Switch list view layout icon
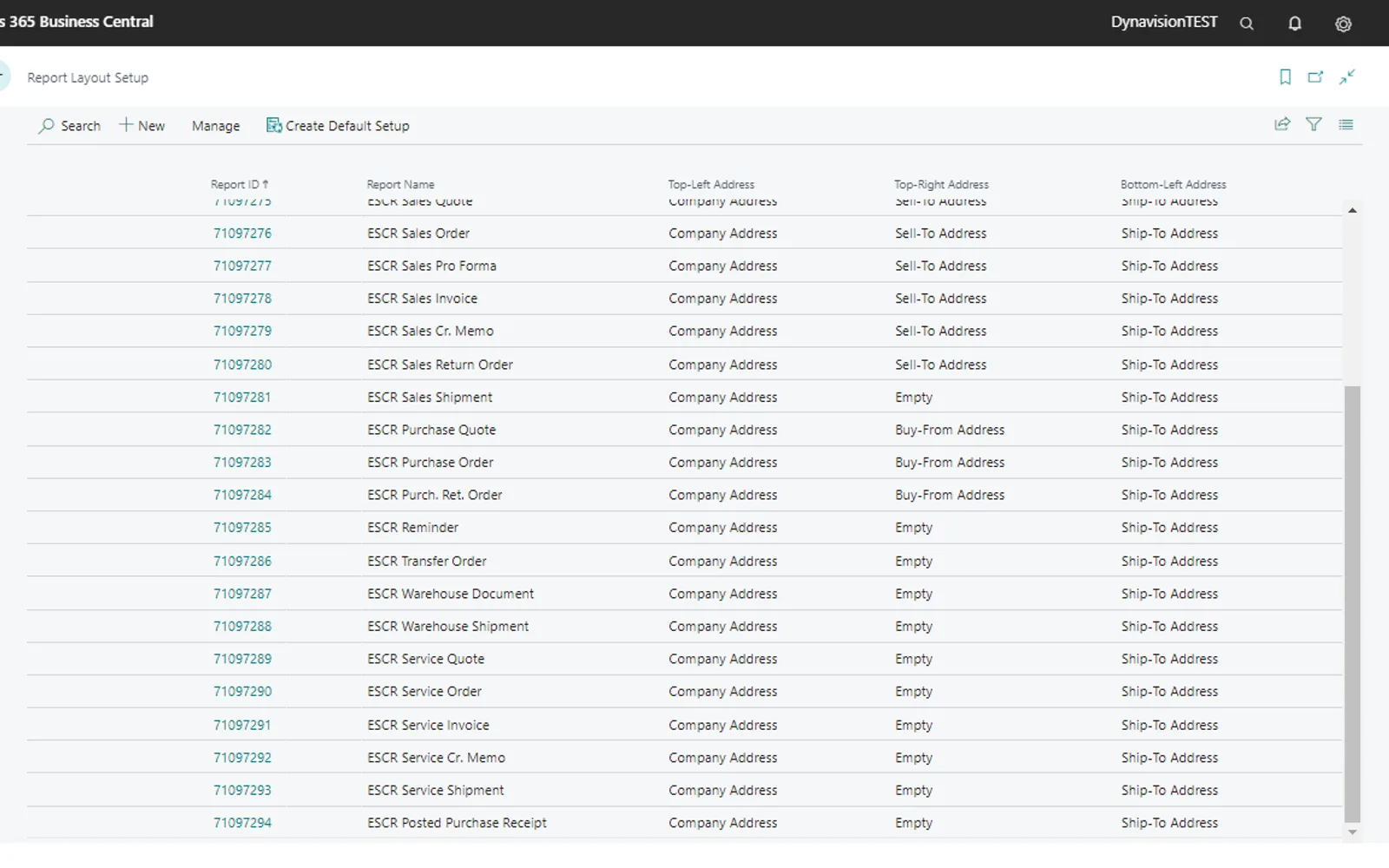This screenshot has height=868, width=1389. [x=1346, y=124]
